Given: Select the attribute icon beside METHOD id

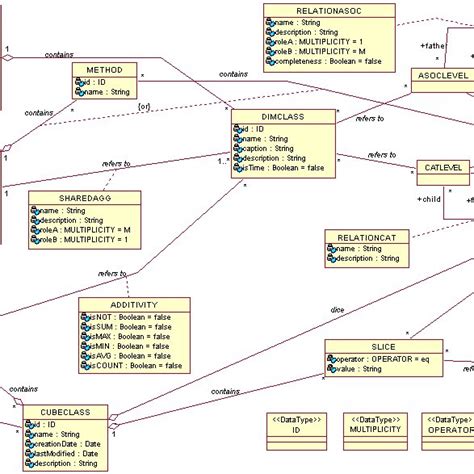Looking at the screenshot, I should (x=79, y=82).
